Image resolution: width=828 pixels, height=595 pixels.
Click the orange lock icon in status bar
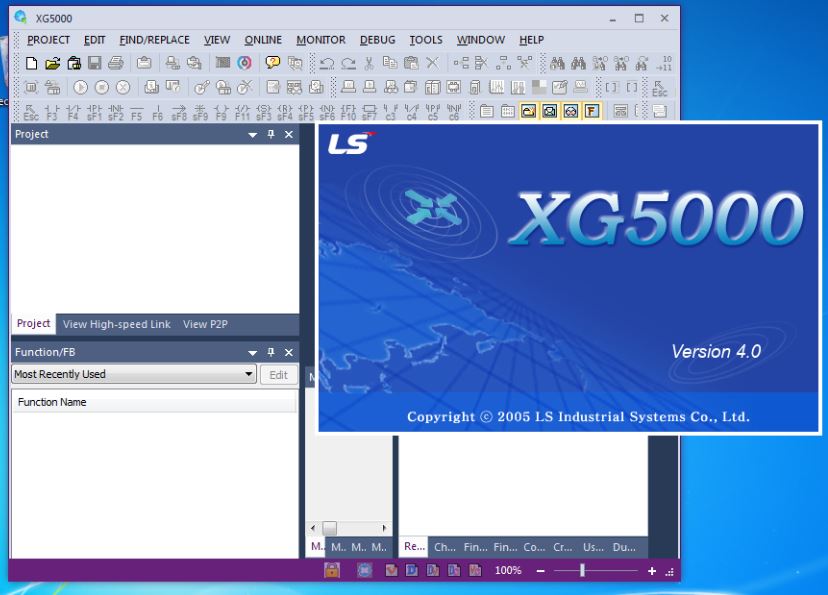point(332,570)
